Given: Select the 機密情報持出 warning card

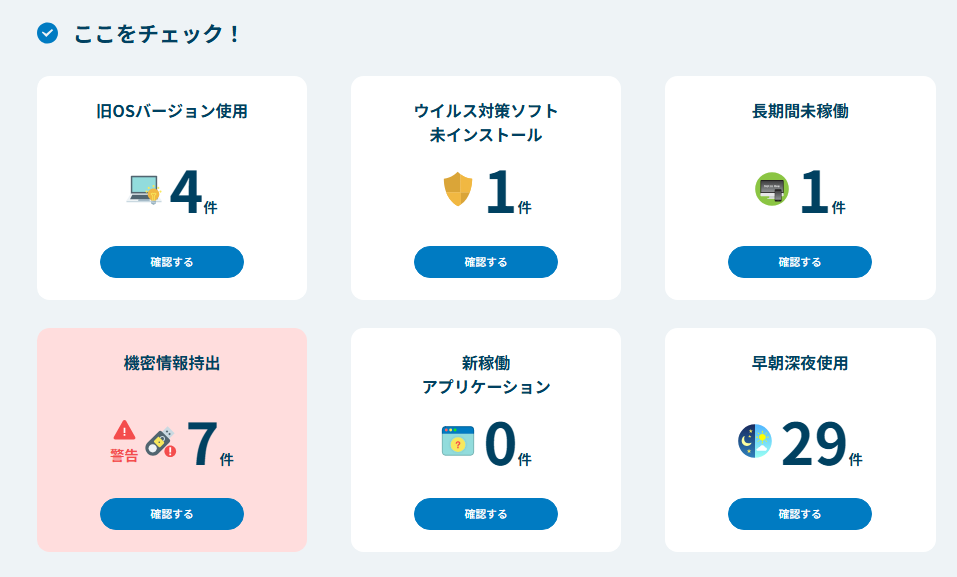Looking at the screenshot, I should pos(171,440).
